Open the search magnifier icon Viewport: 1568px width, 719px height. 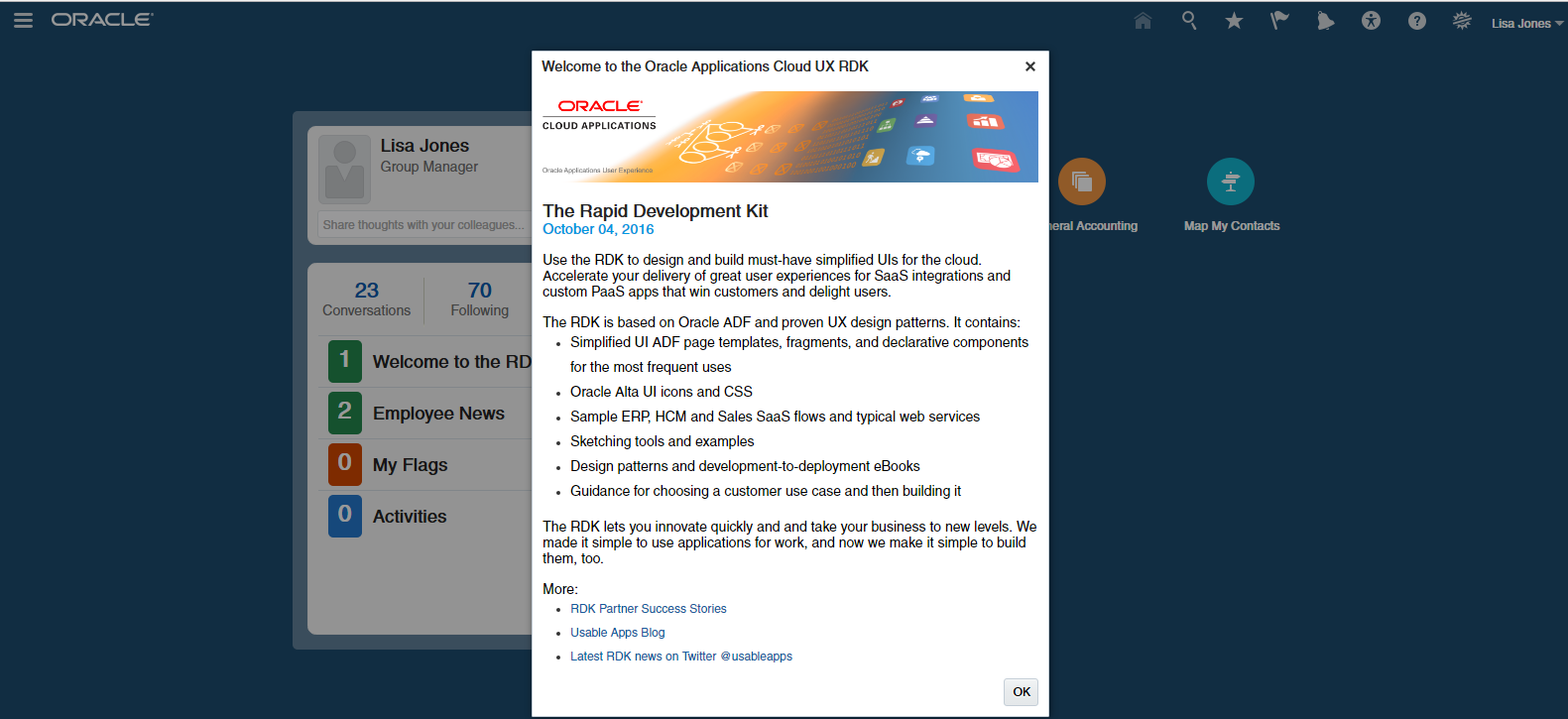click(1188, 21)
